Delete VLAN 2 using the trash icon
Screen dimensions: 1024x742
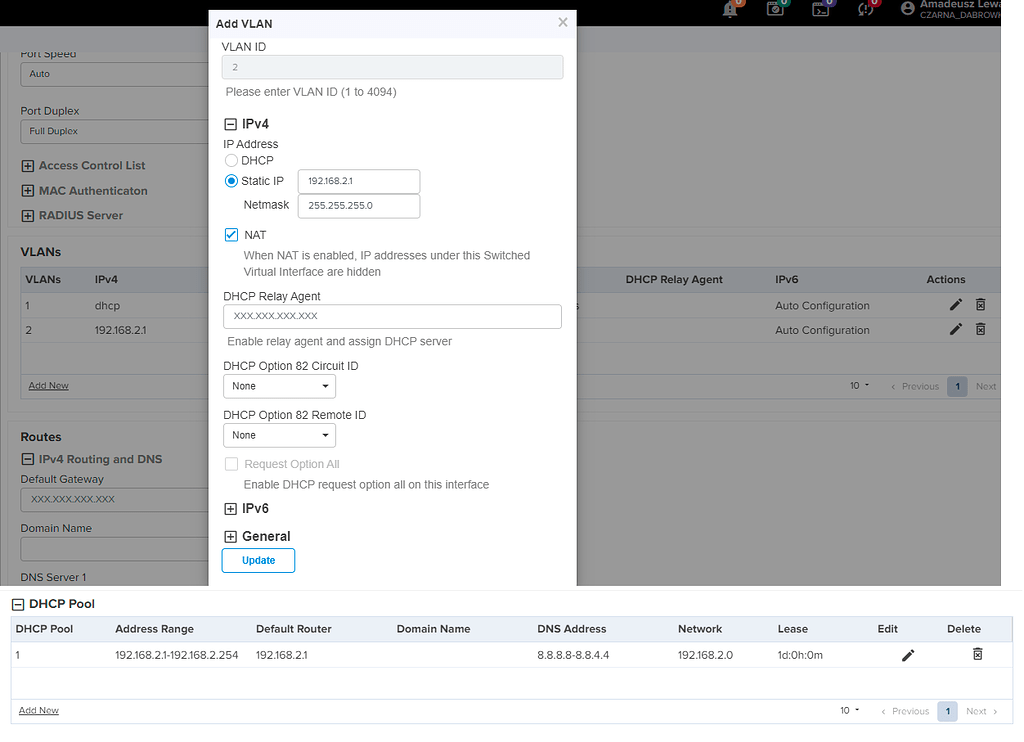[981, 329]
